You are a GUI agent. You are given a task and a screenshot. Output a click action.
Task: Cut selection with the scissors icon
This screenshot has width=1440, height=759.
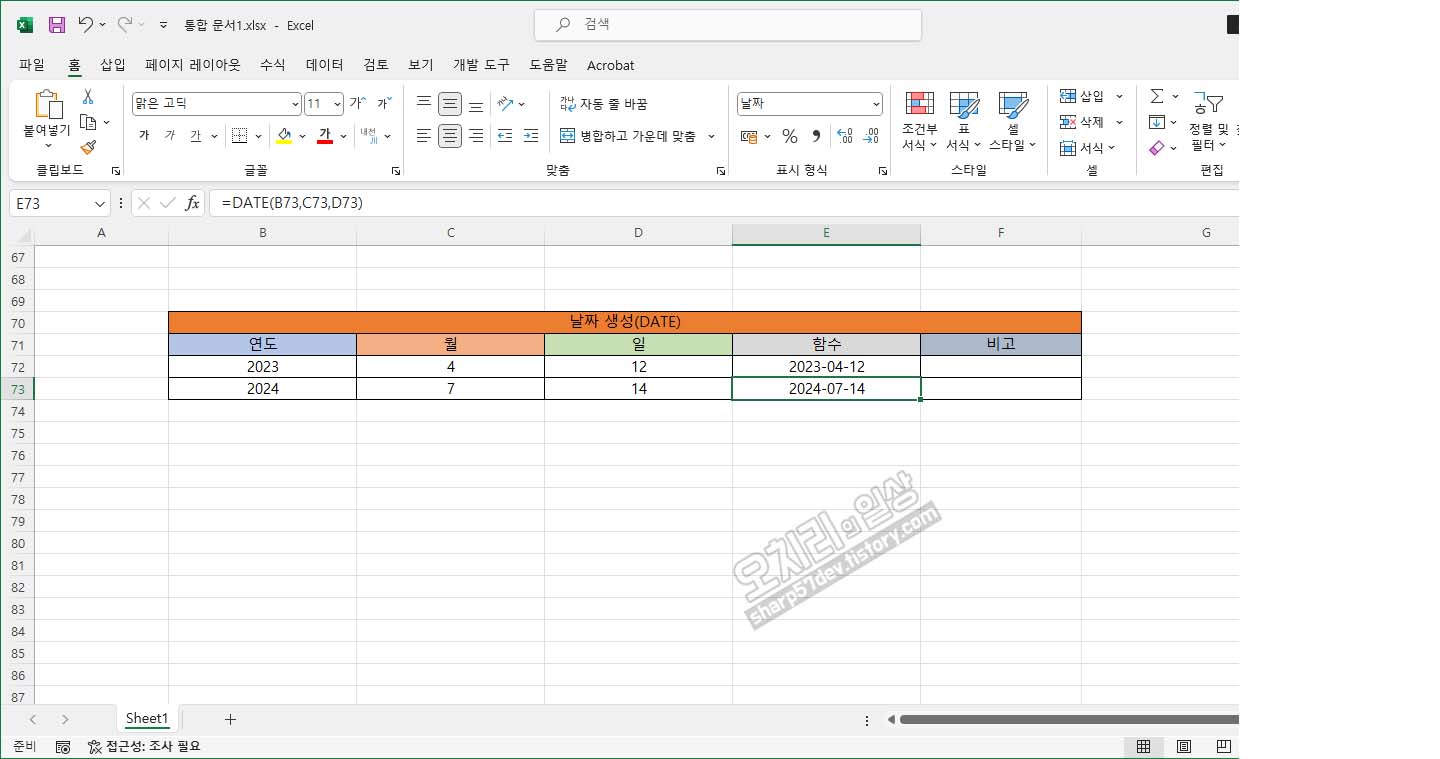[88, 97]
